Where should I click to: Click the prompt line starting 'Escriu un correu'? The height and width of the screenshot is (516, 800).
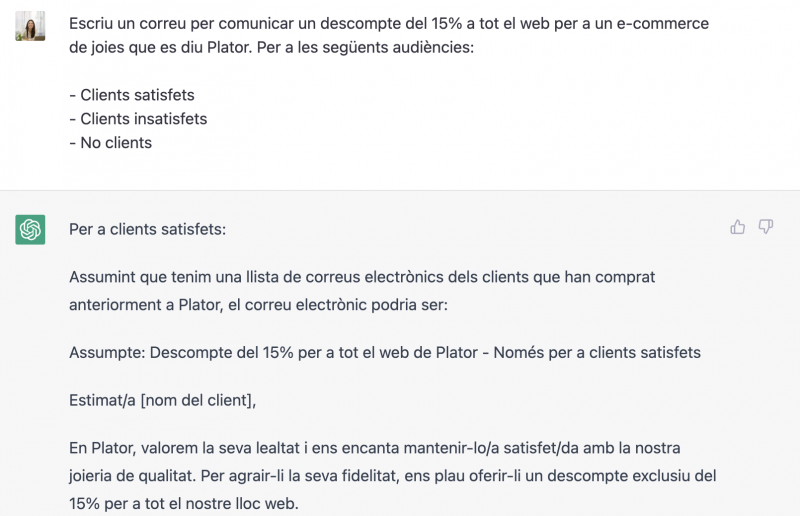[389, 23]
